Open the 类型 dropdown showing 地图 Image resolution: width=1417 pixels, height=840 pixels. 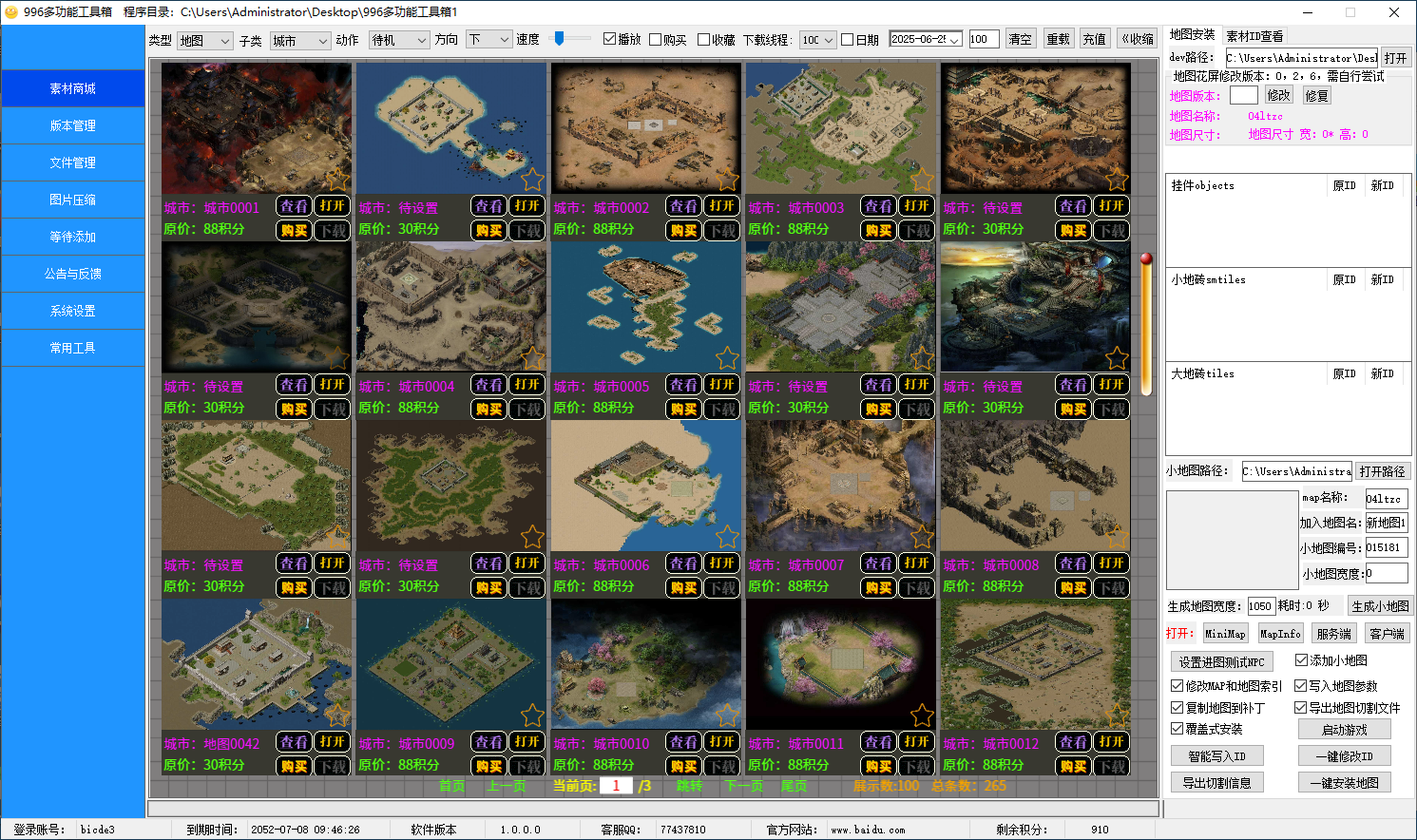pos(204,40)
